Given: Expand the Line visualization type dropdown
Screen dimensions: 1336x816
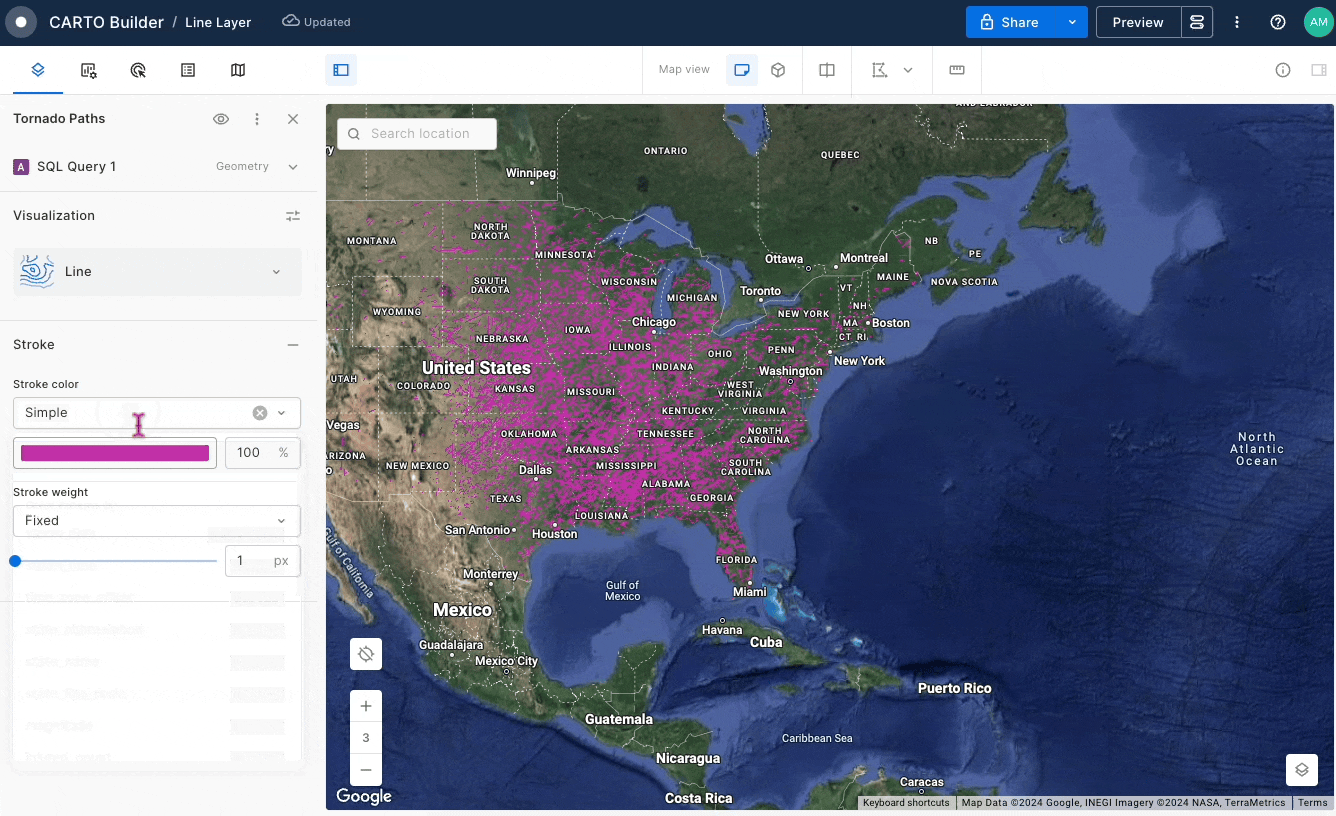Looking at the screenshot, I should [x=276, y=272].
